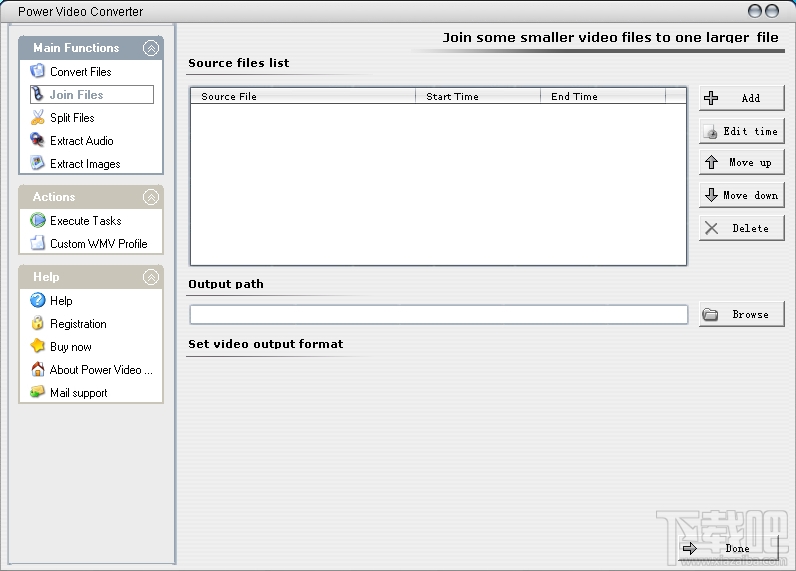This screenshot has height=571, width=796.
Task: Click the Done button
Action: click(728, 548)
